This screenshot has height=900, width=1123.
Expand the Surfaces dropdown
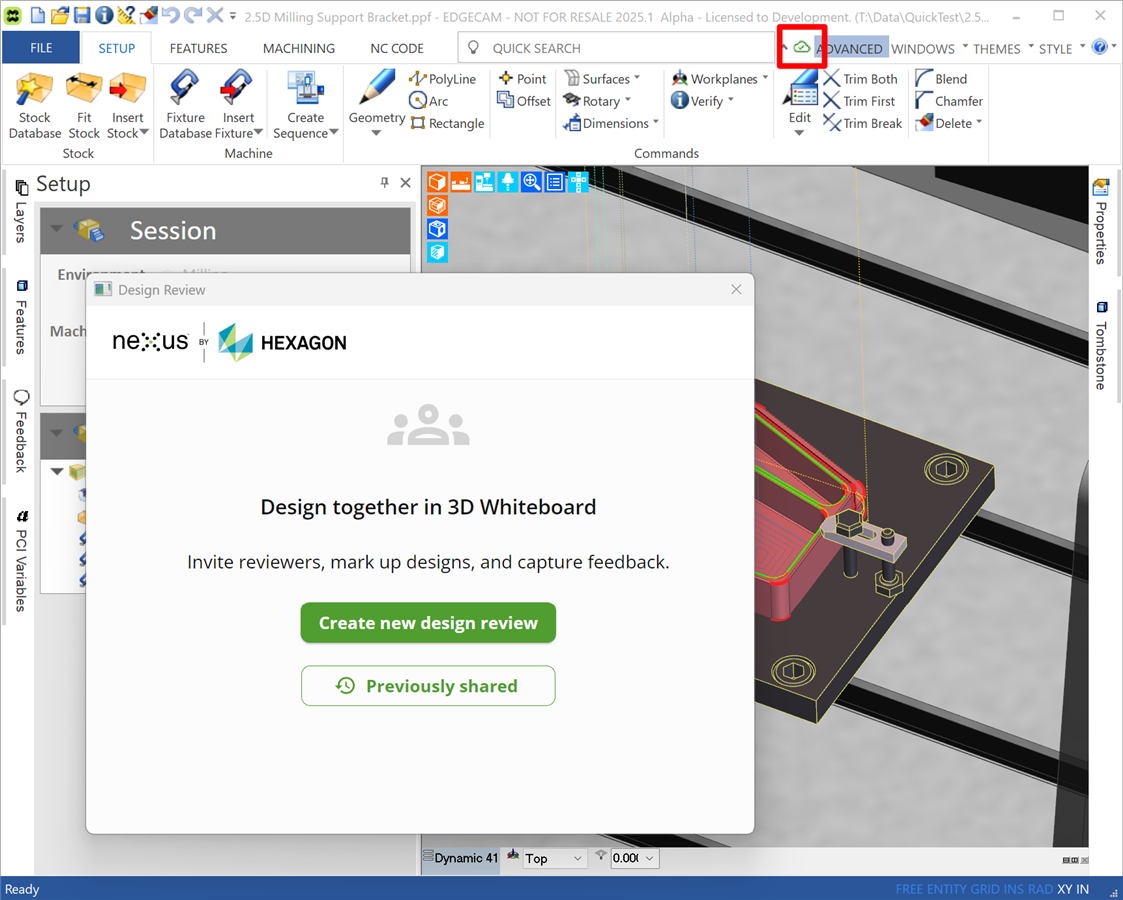pos(637,78)
